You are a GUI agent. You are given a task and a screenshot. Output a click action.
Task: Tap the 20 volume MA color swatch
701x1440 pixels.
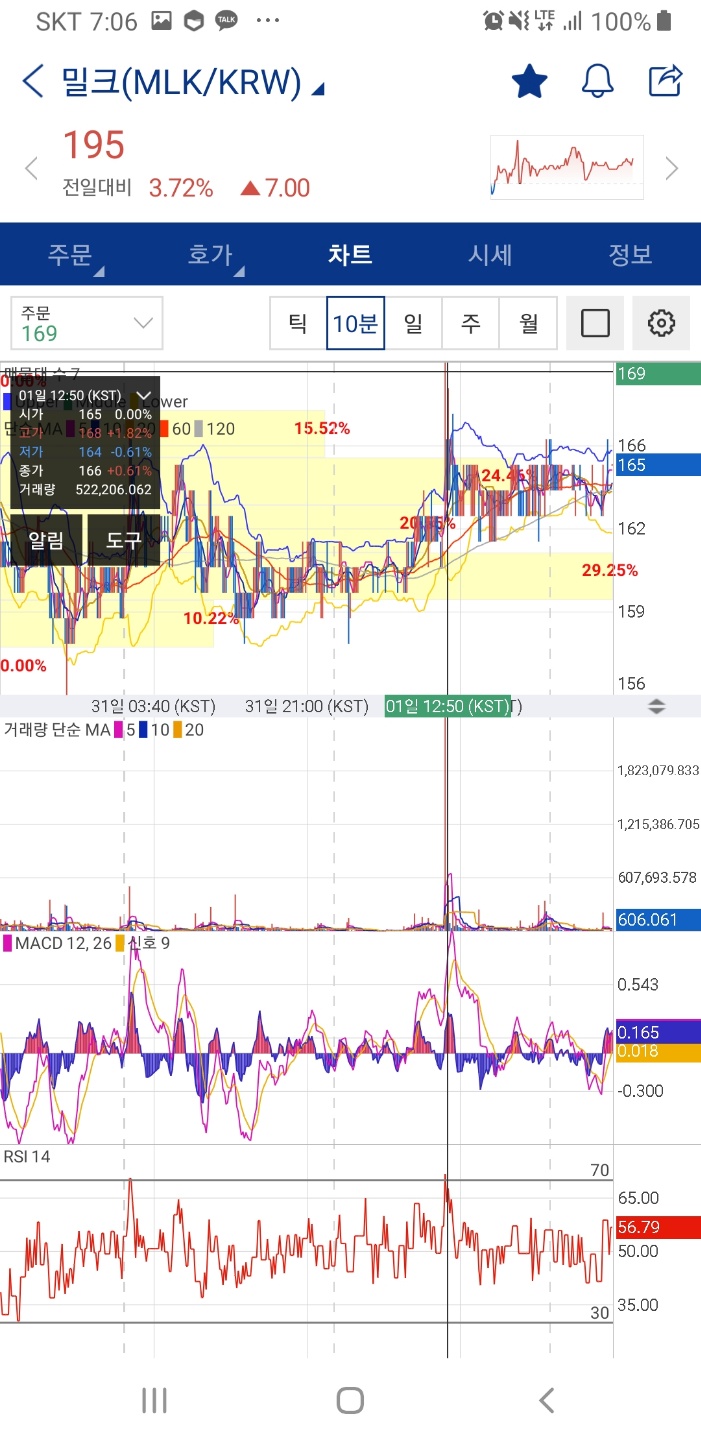pyautogui.click(x=178, y=730)
